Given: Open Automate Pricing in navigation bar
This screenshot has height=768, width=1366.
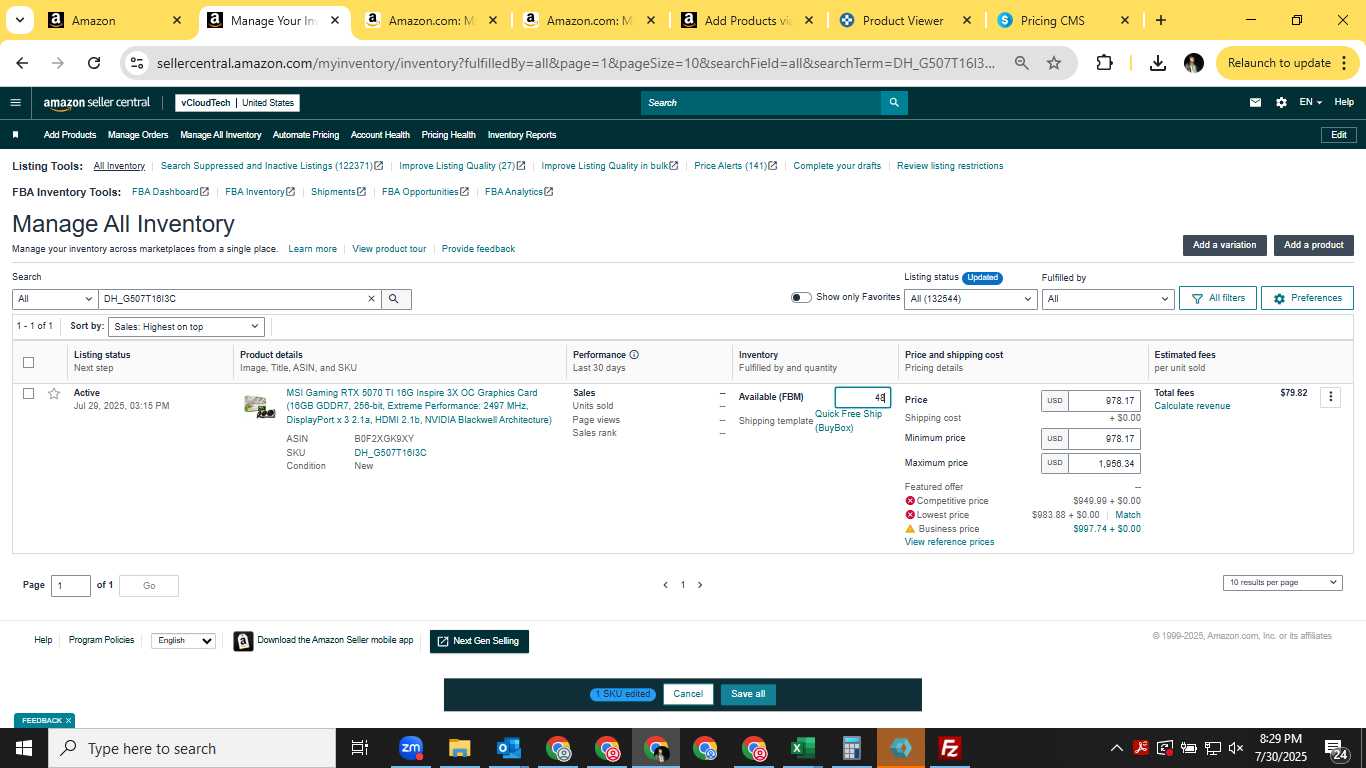Looking at the screenshot, I should click(x=306, y=135).
